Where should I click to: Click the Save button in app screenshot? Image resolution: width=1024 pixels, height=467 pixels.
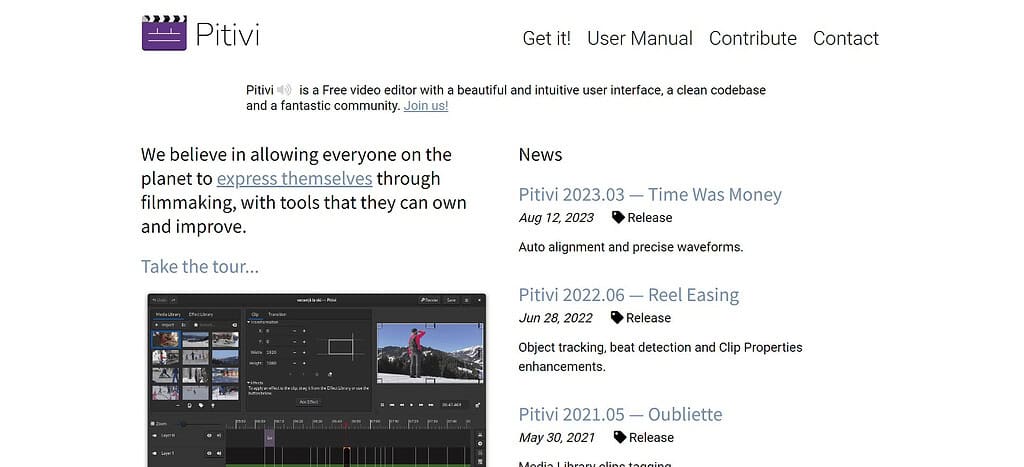(x=451, y=300)
